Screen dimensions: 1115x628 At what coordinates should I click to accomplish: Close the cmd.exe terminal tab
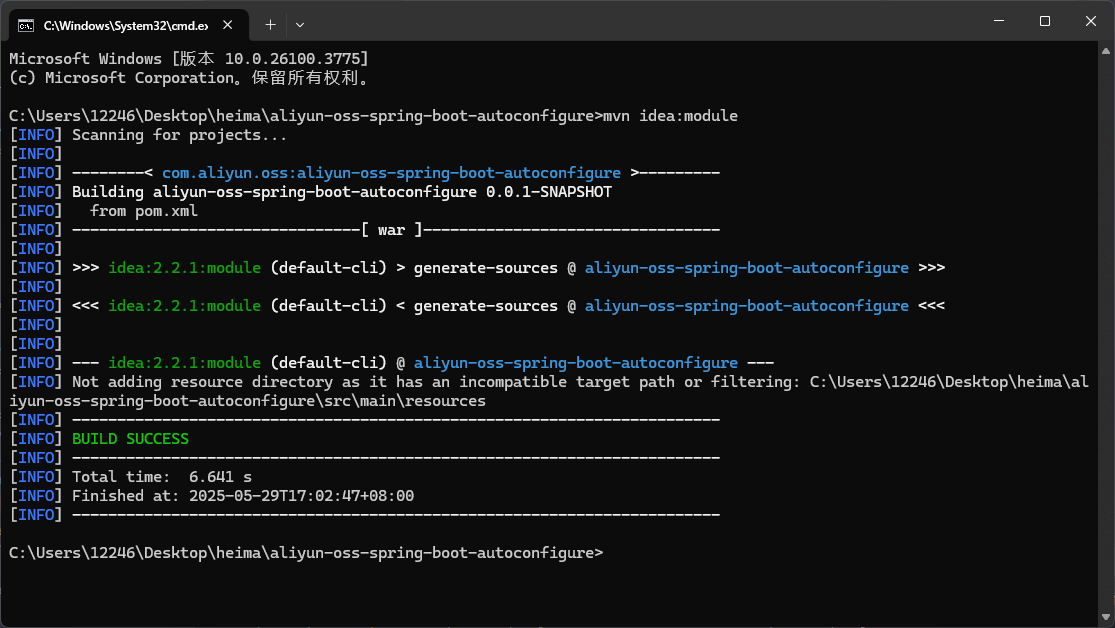230,23
